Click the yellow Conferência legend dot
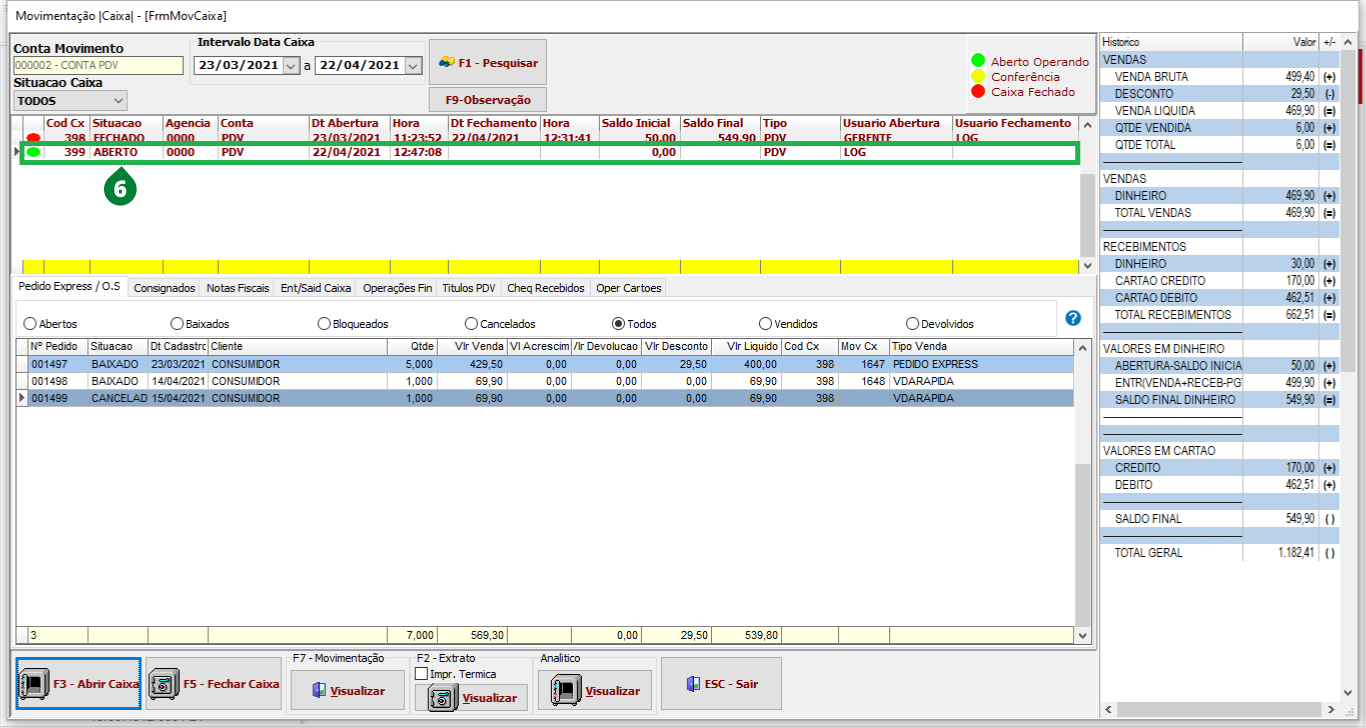Screen dimensions: 1366x728 pos(979,76)
